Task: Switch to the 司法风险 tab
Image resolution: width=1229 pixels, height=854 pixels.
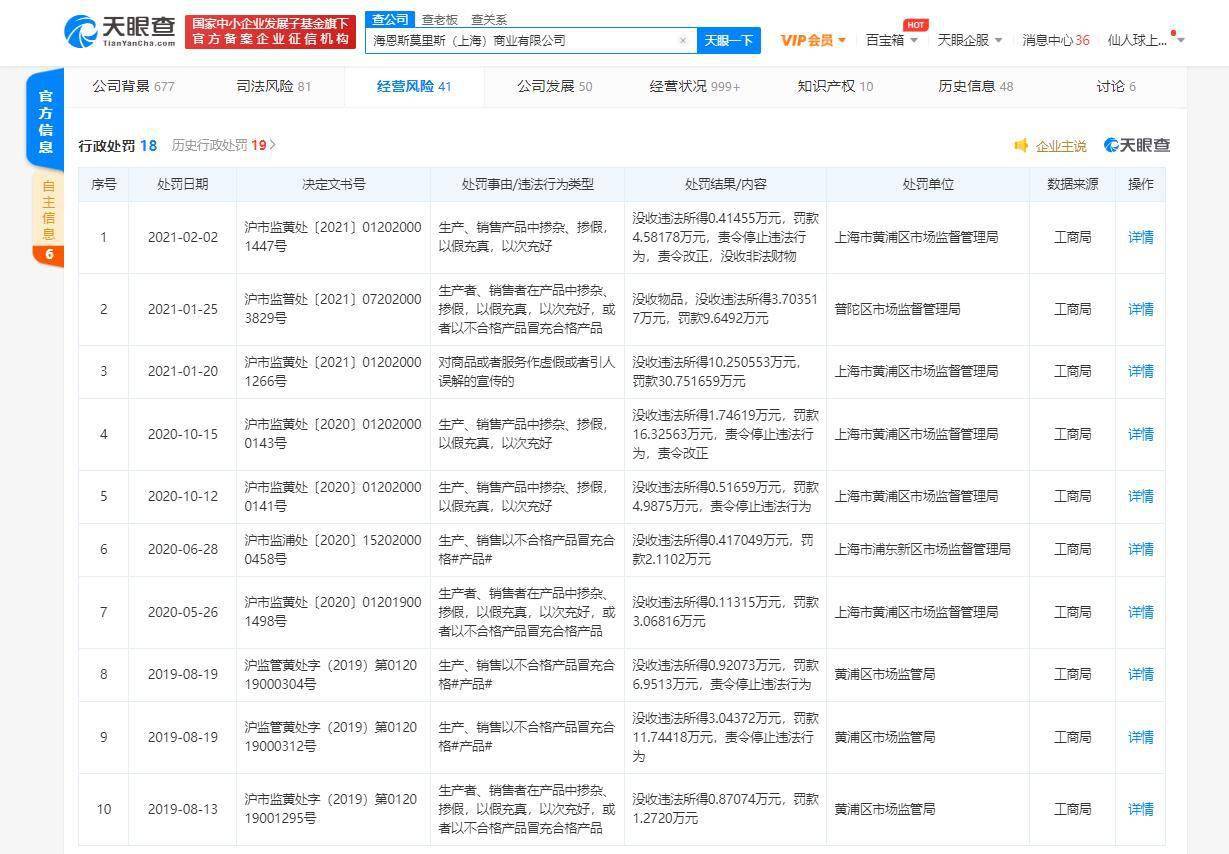Action: (273, 86)
